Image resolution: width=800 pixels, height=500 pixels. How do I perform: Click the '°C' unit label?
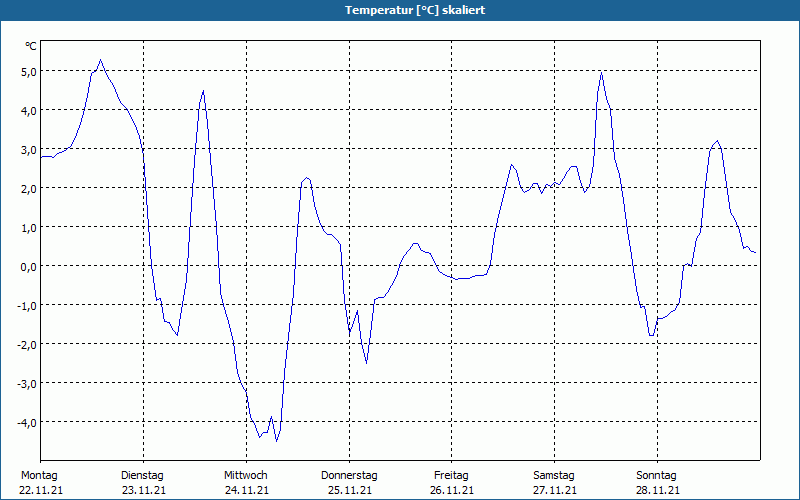coord(31,46)
